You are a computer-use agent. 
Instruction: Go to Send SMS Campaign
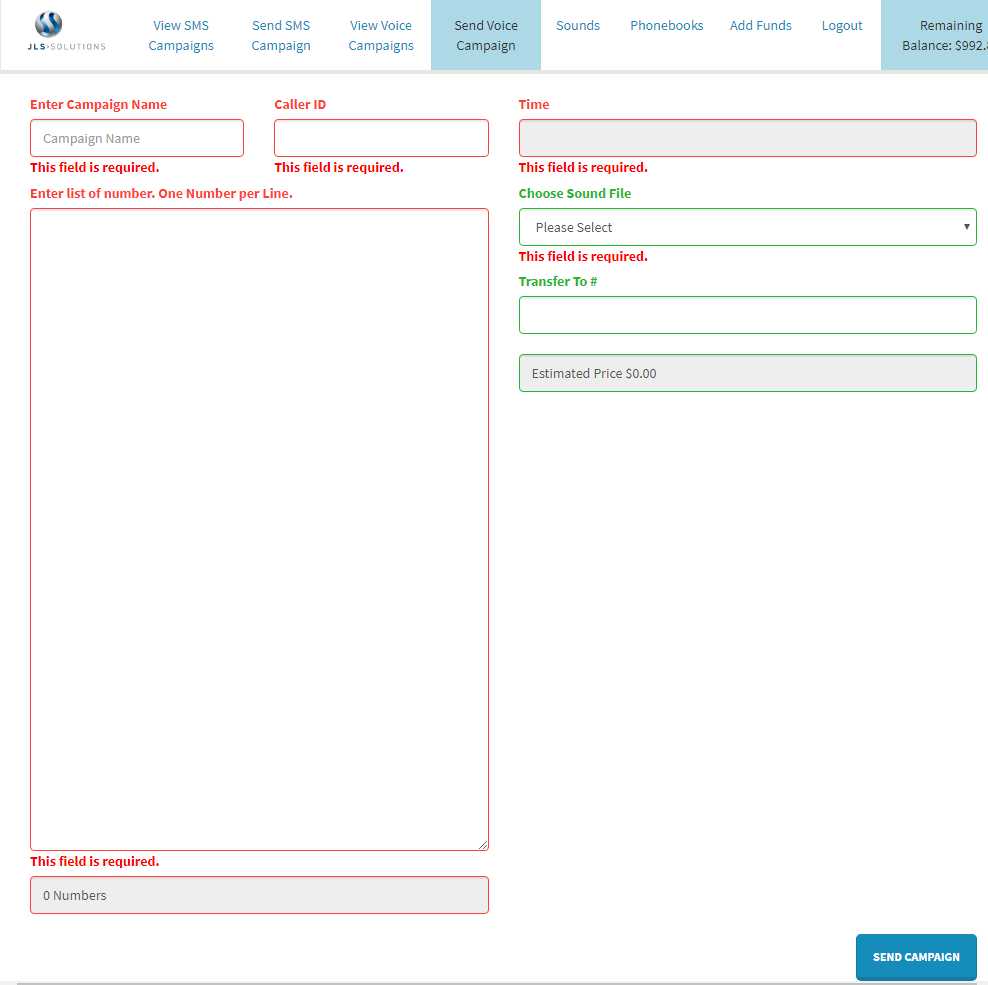pos(281,35)
